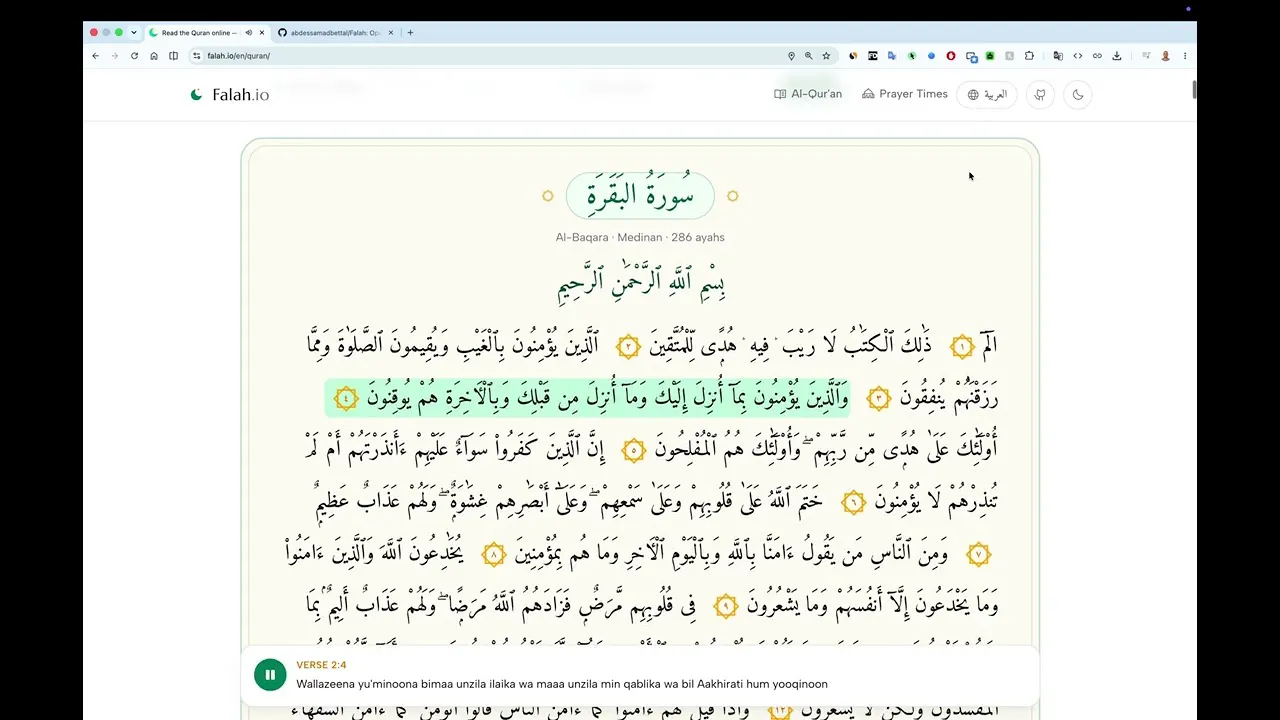
Task: Select verse marker 1
Action: [961, 347]
